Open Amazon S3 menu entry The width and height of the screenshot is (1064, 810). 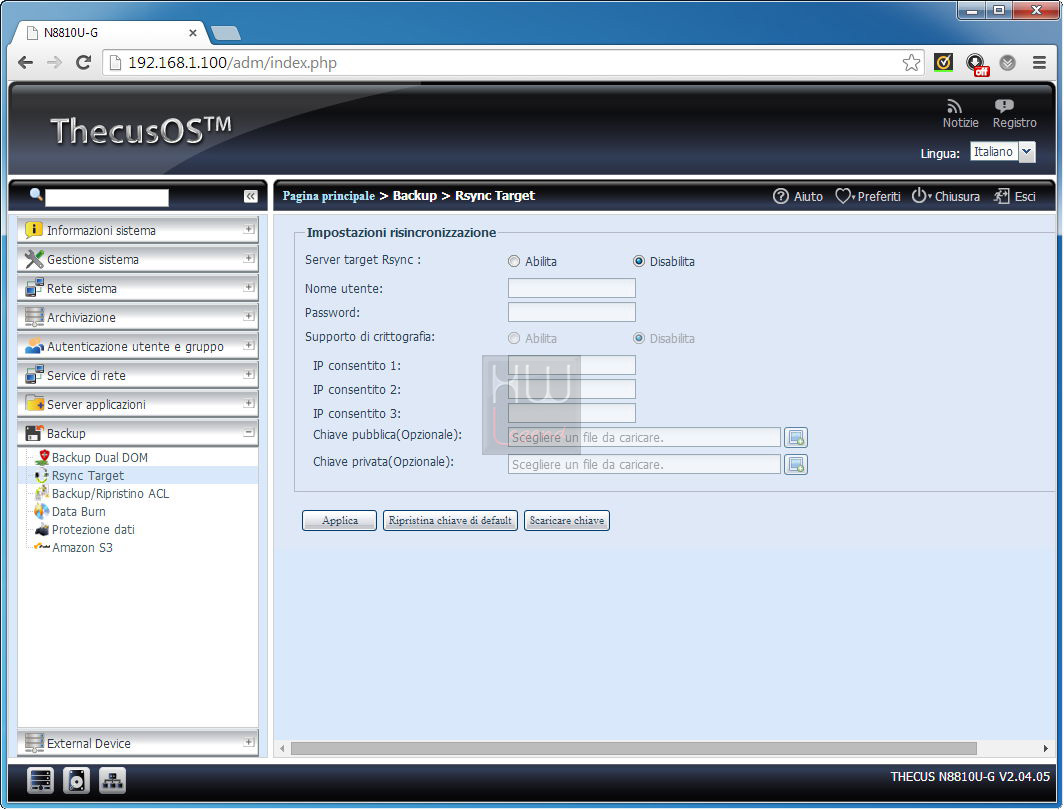coord(82,547)
